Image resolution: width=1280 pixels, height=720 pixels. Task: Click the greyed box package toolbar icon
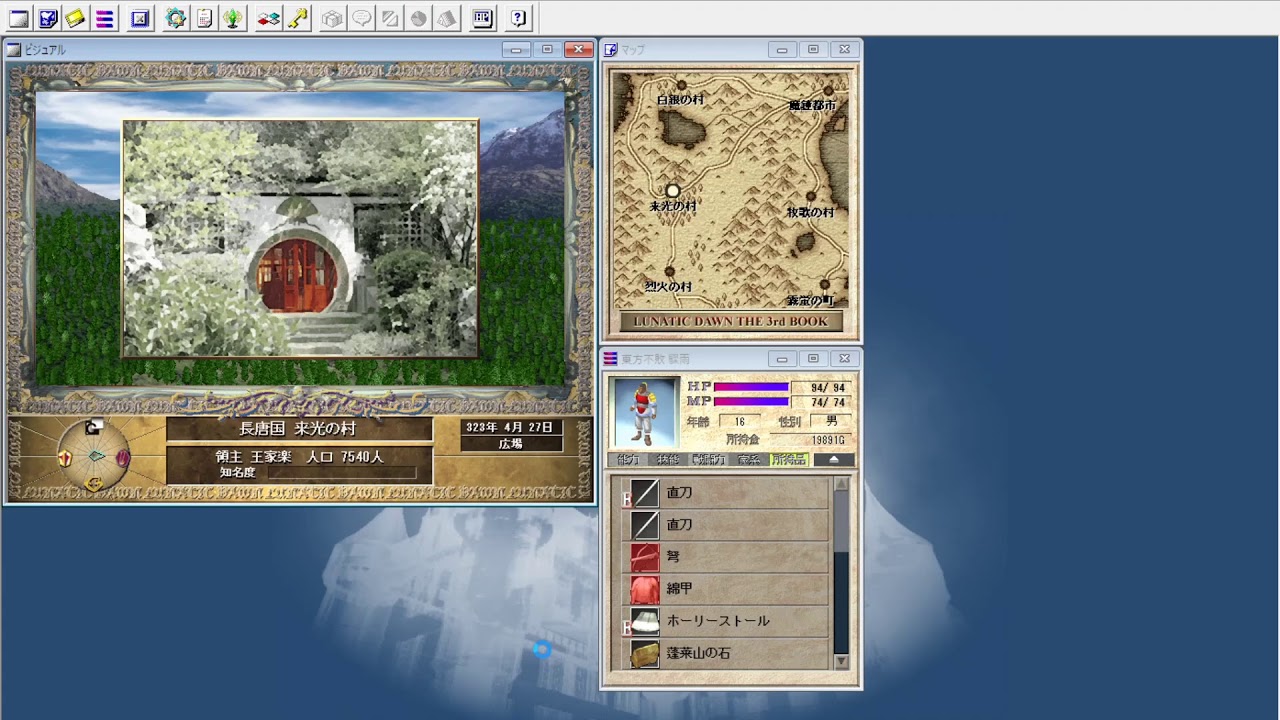coord(333,18)
